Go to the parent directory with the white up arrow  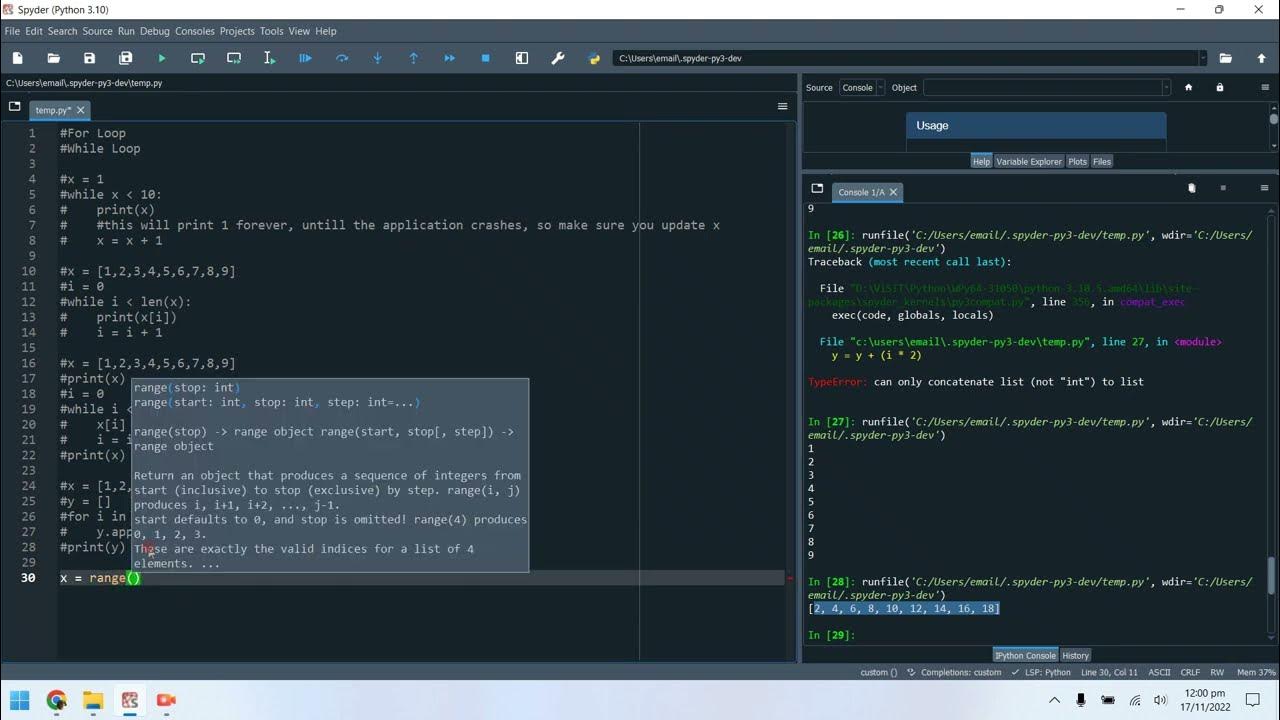1261,58
